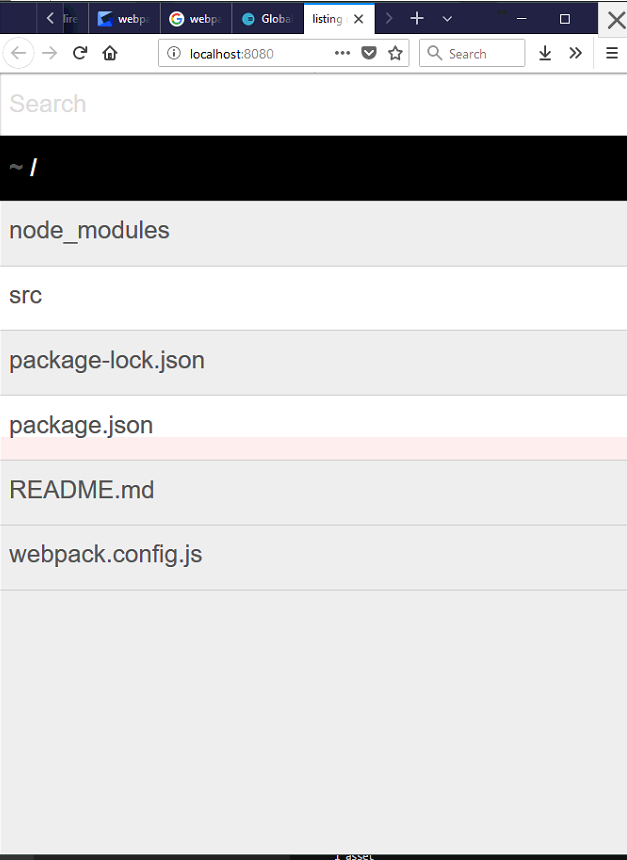Show site information for localhost
627x860 pixels.
[x=174, y=53]
